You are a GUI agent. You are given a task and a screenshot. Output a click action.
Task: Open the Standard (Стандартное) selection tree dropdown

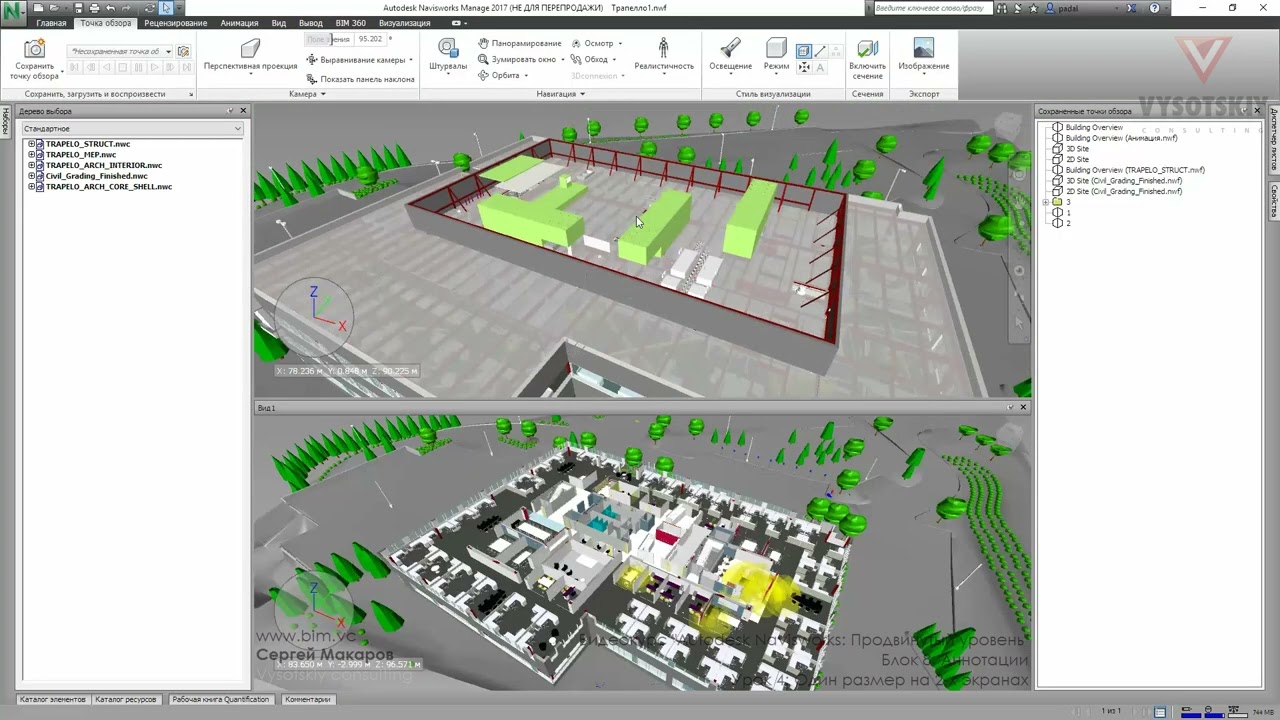[132, 129]
